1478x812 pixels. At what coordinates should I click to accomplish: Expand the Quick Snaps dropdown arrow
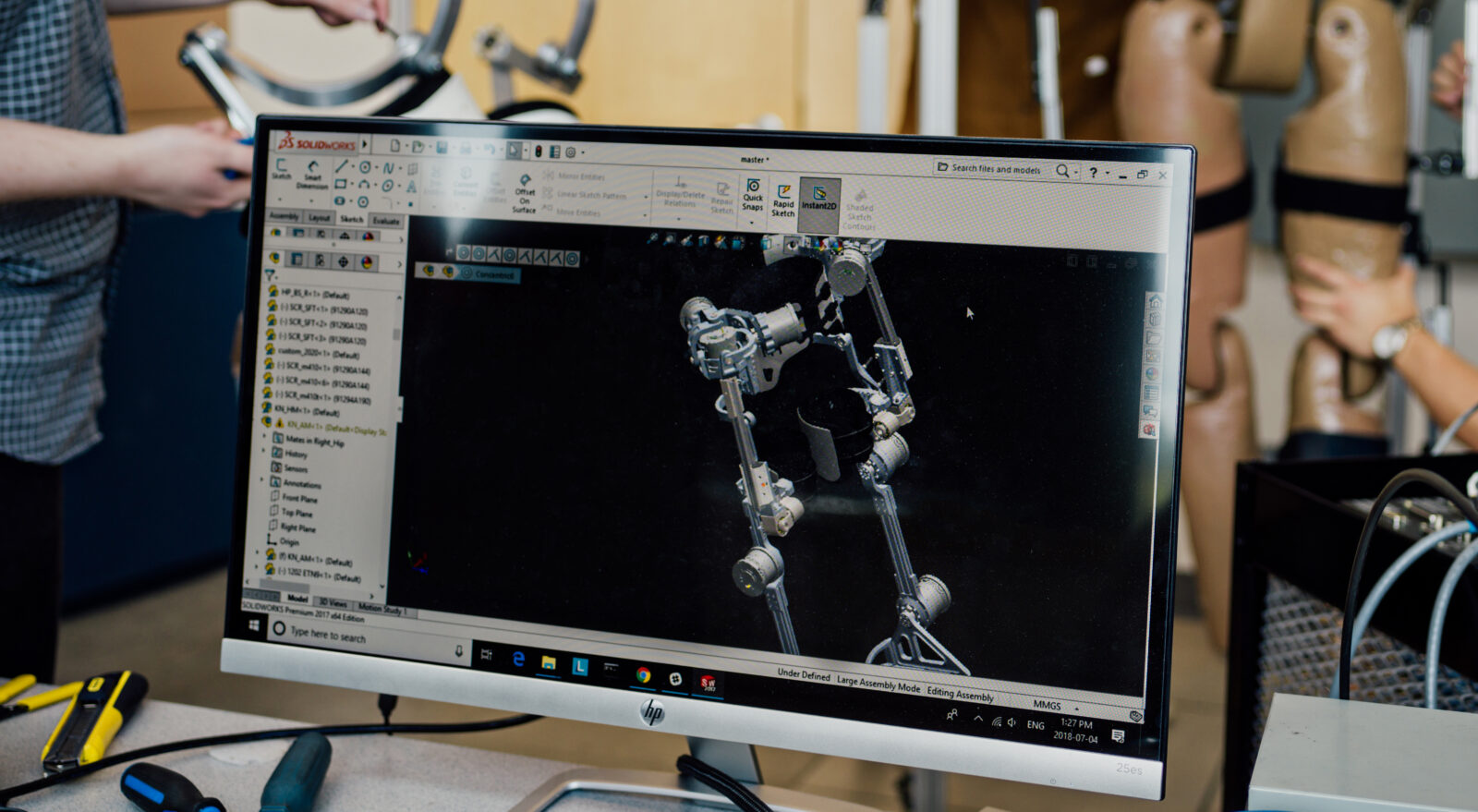(x=752, y=222)
